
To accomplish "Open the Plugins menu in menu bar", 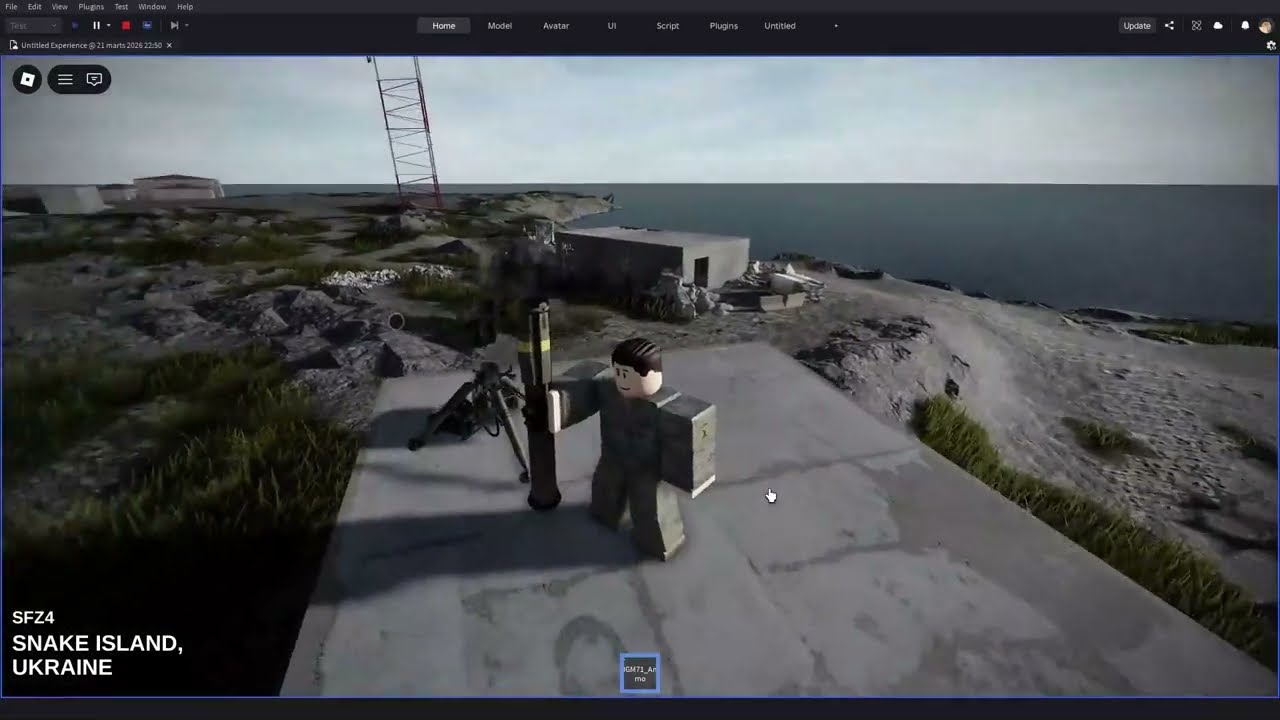I will coord(91,7).
